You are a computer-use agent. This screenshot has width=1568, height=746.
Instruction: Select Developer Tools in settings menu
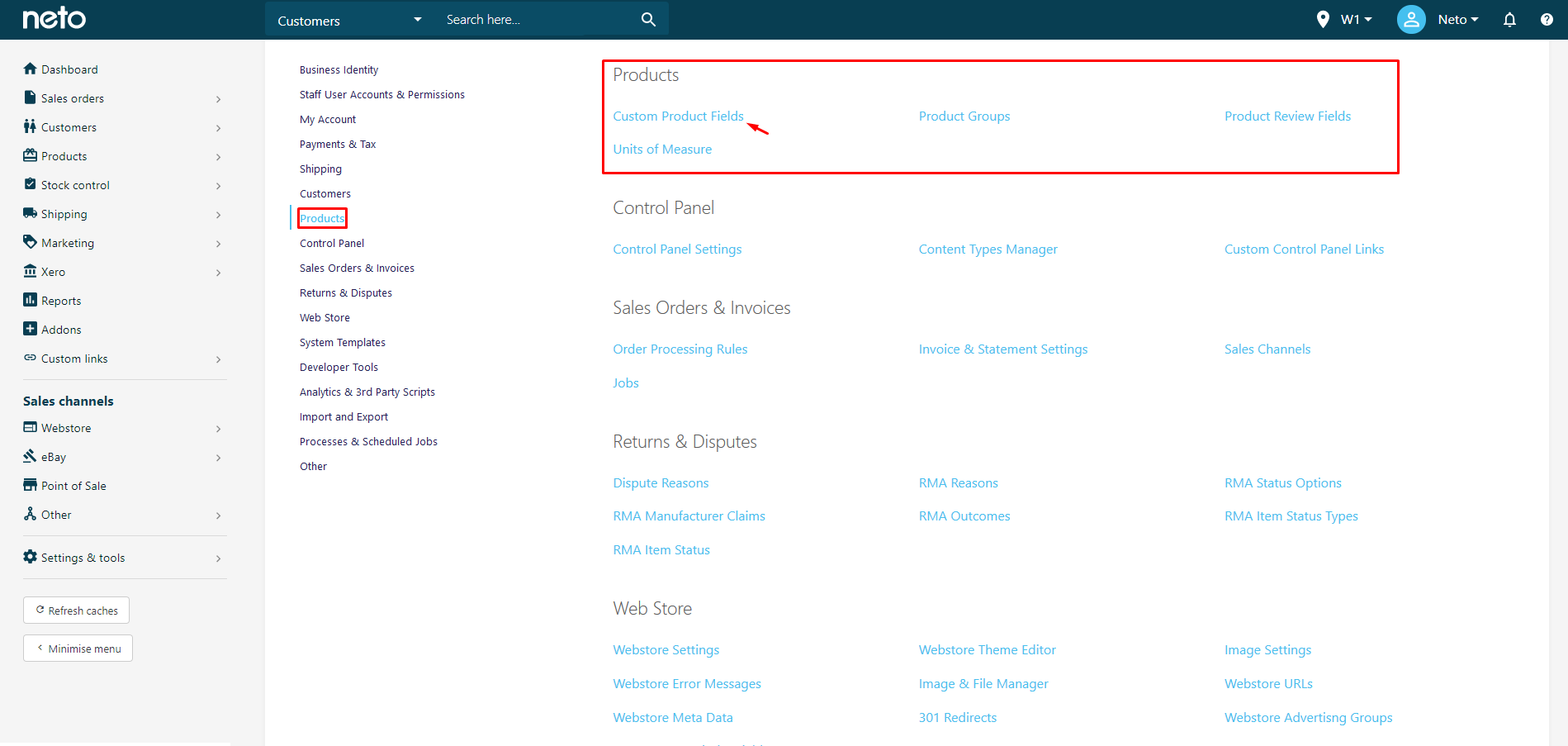[x=339, y=367]
